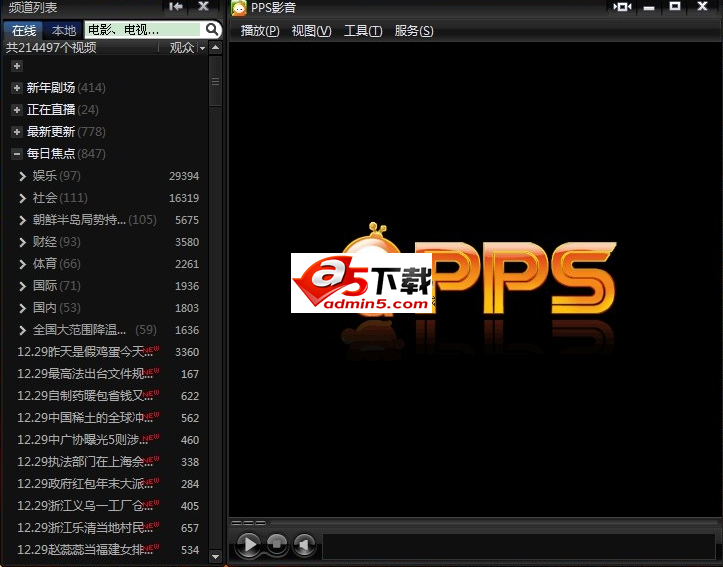Switch to the 本地 tab
Image resolution: width=723 pixels, height=567 pixels.
[x=63, y=30]
